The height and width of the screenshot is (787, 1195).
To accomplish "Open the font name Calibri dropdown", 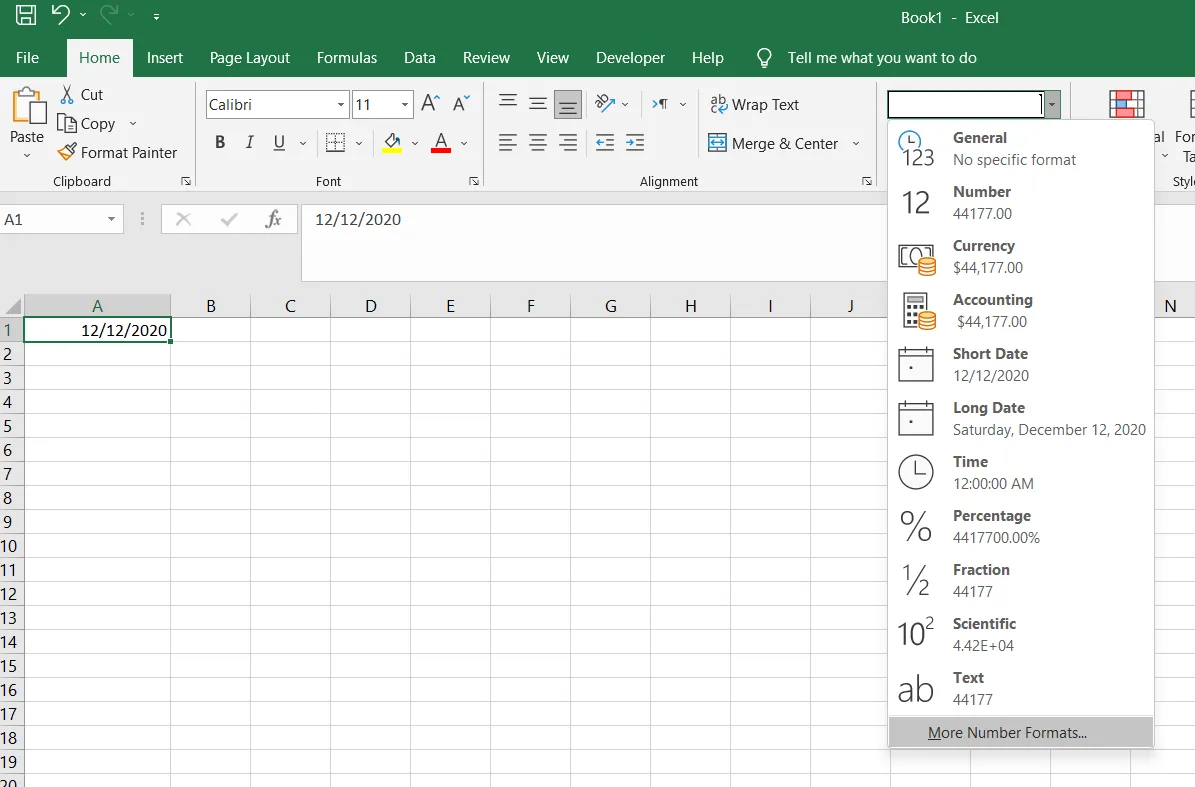I will click(341, 104).
